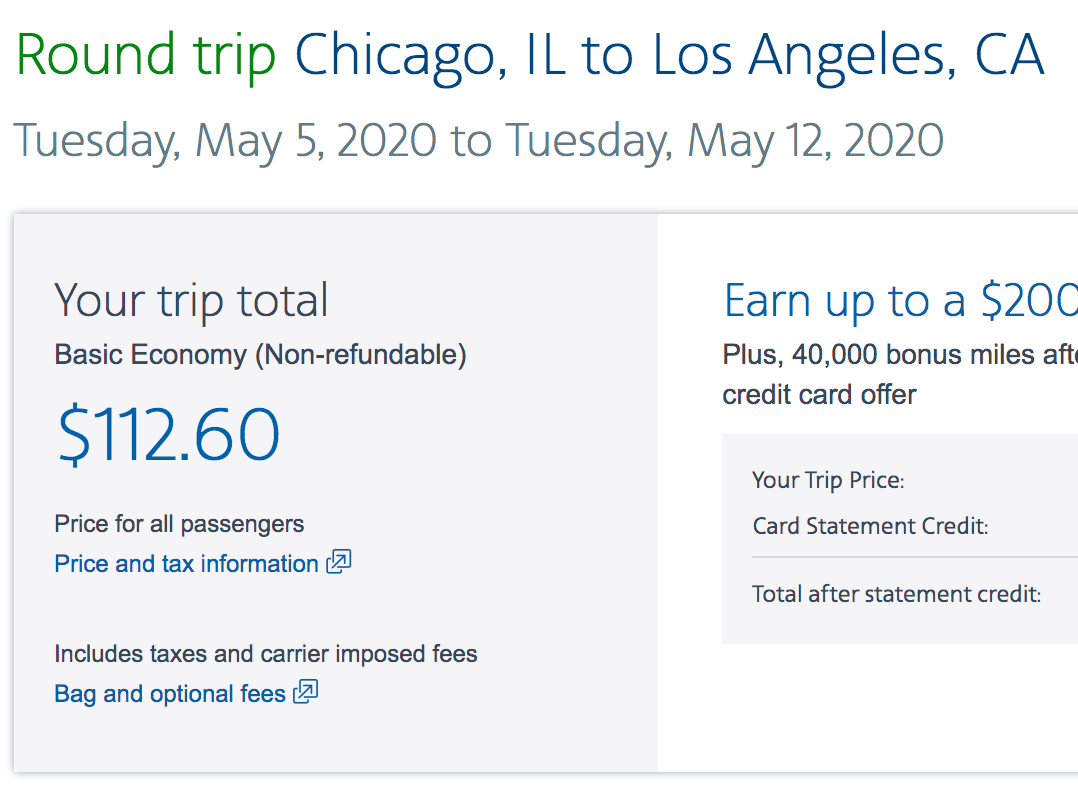
Task: Open the Bag and optional fees link
Action: 170,694
